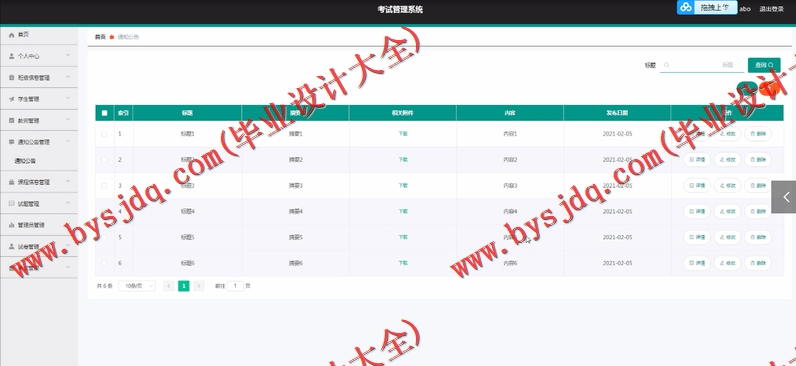Click the orange home icon in breadcrumb
The image size is (796, 366).
(x=112, y=37)
